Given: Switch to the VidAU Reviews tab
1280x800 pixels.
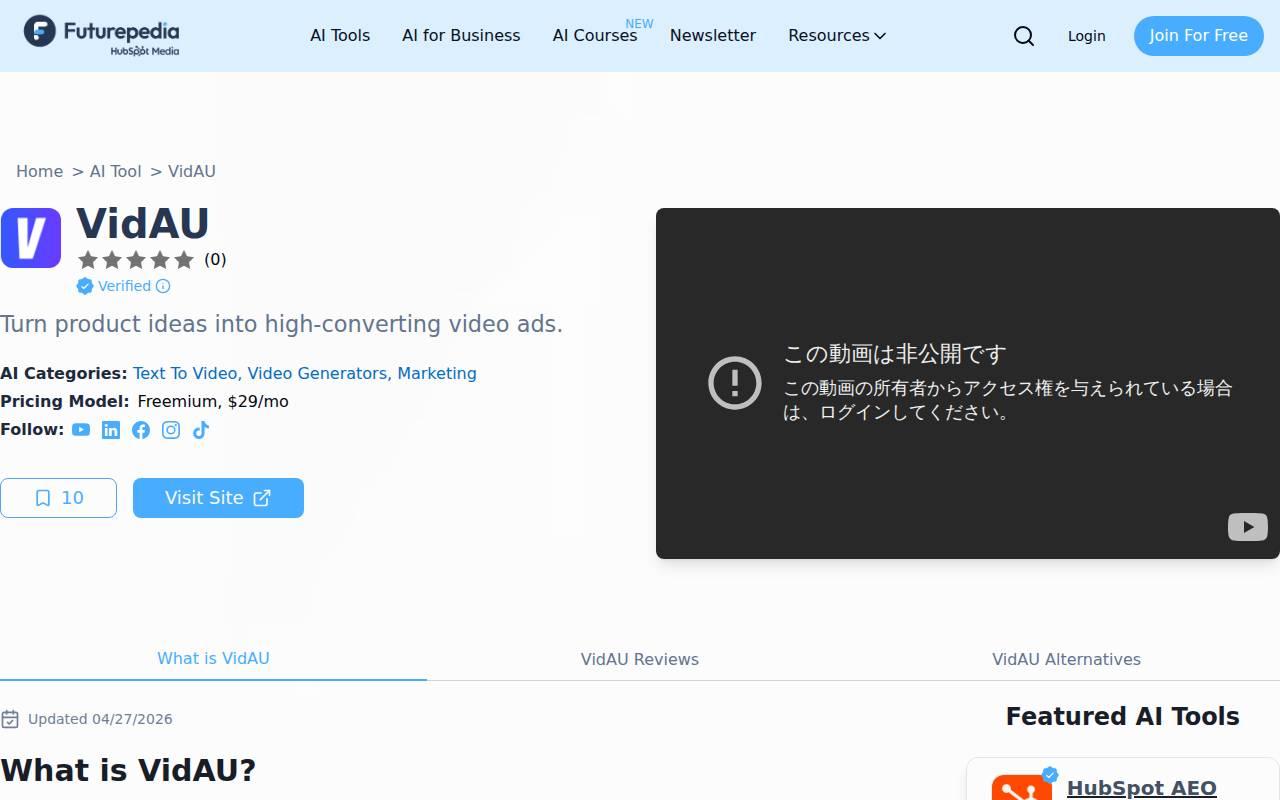Looking at the screenshot, I should pos(640,659).
